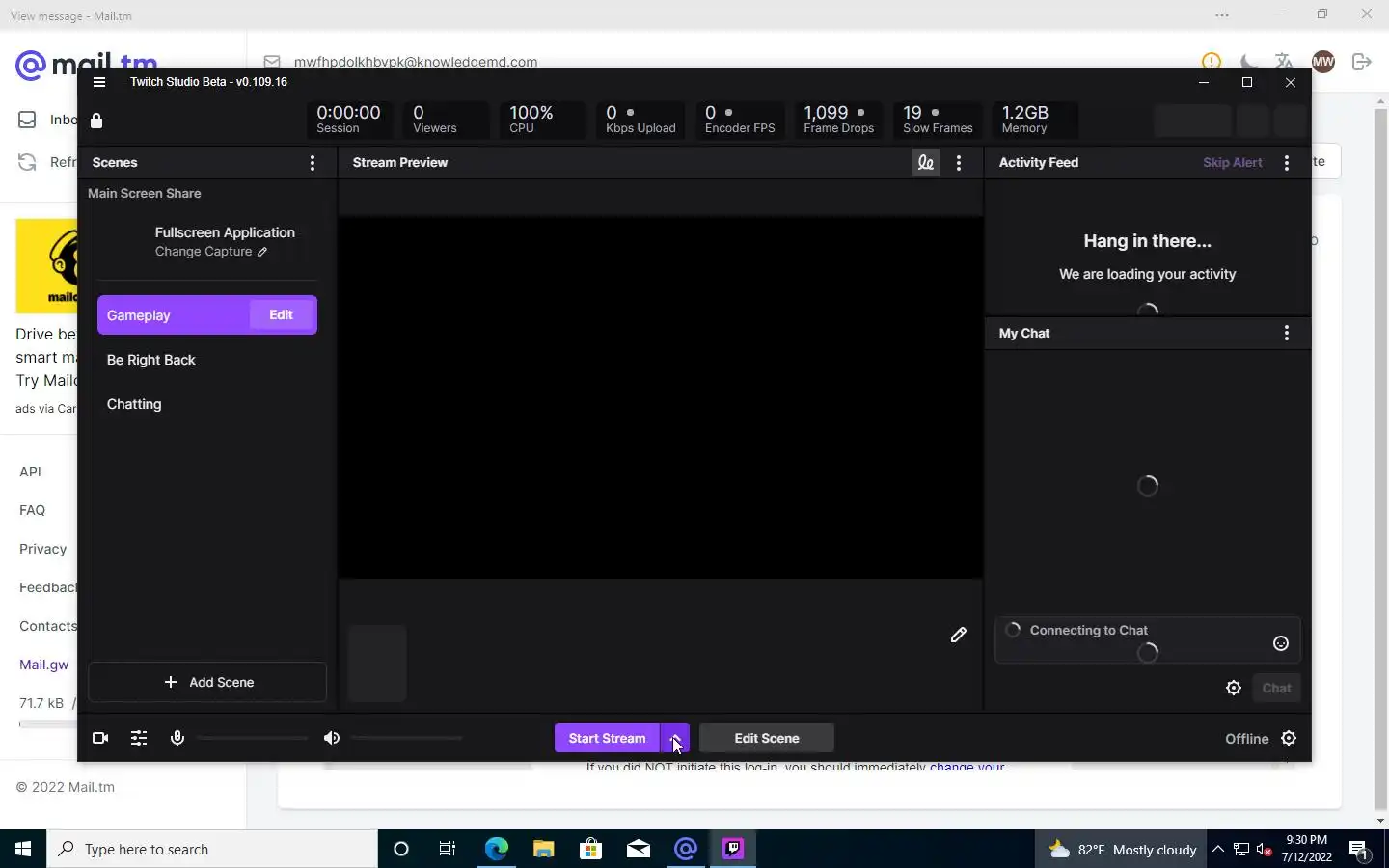1389x868 pixels.
Task: Mute the microphone icon
Action: pyautogui.click(x=177, y=738)
